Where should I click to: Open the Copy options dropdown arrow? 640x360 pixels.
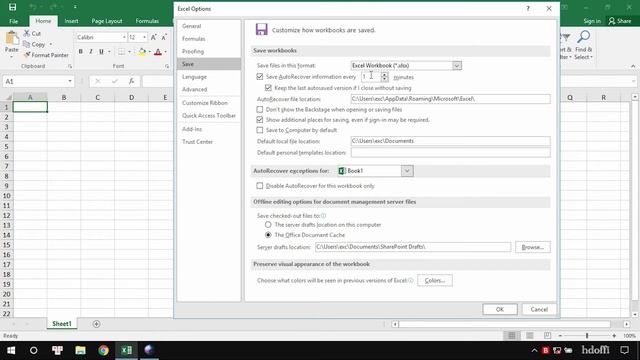(51, 44)
